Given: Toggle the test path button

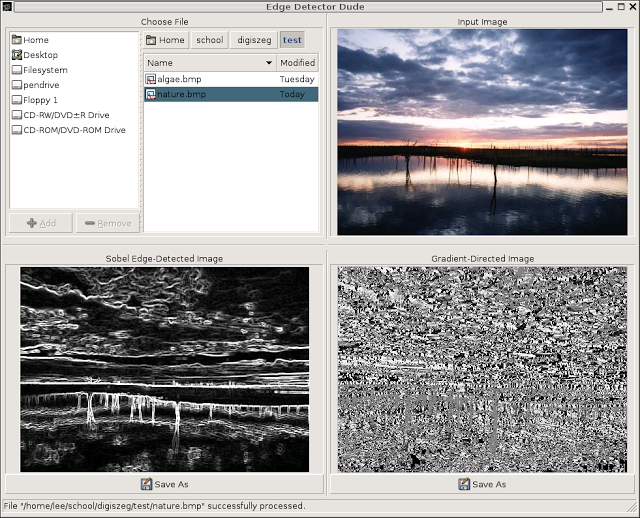Looking at the screenshot, I should point(291,40).
